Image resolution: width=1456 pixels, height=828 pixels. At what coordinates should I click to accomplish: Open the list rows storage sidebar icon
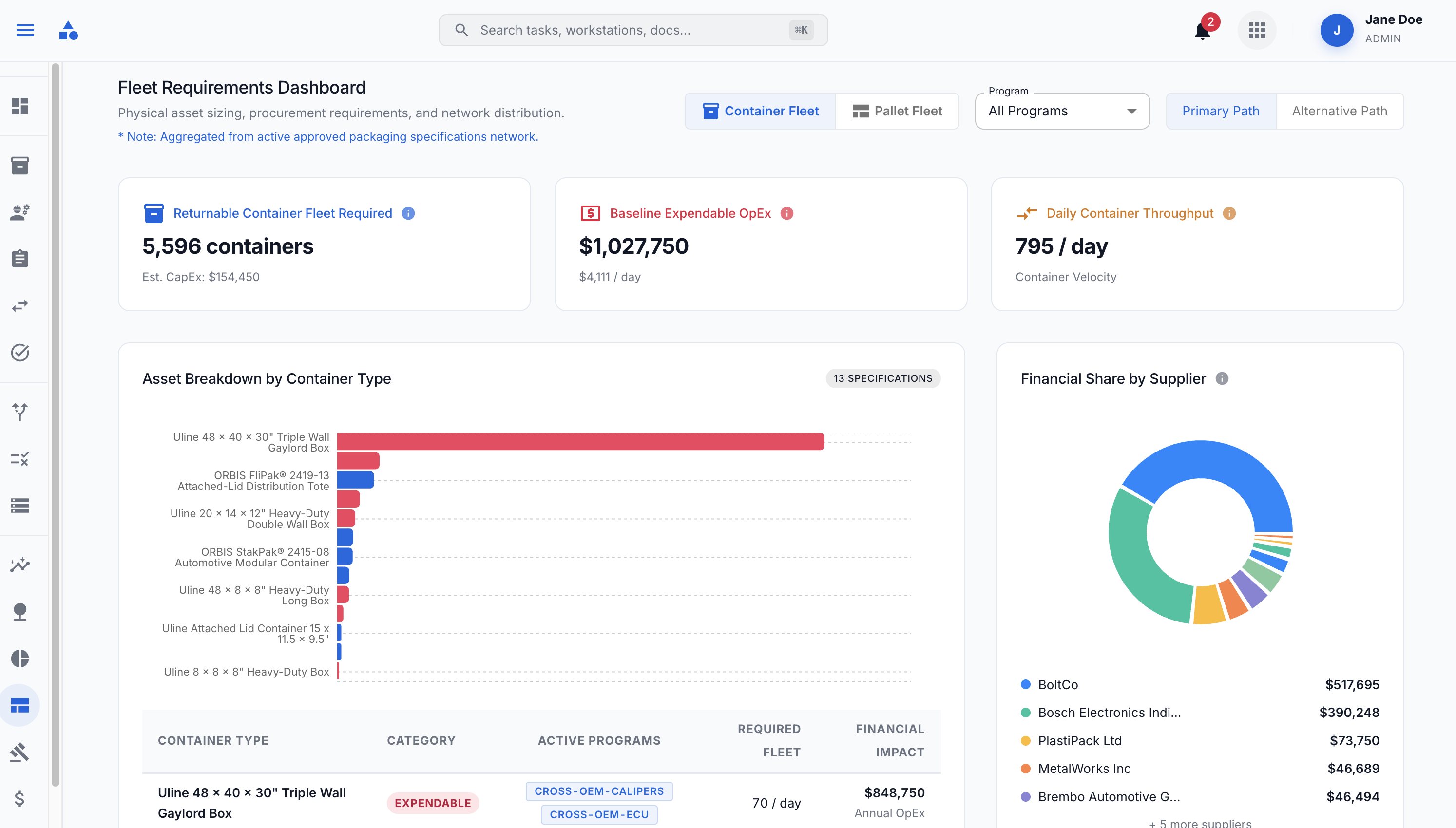[20, 505]
